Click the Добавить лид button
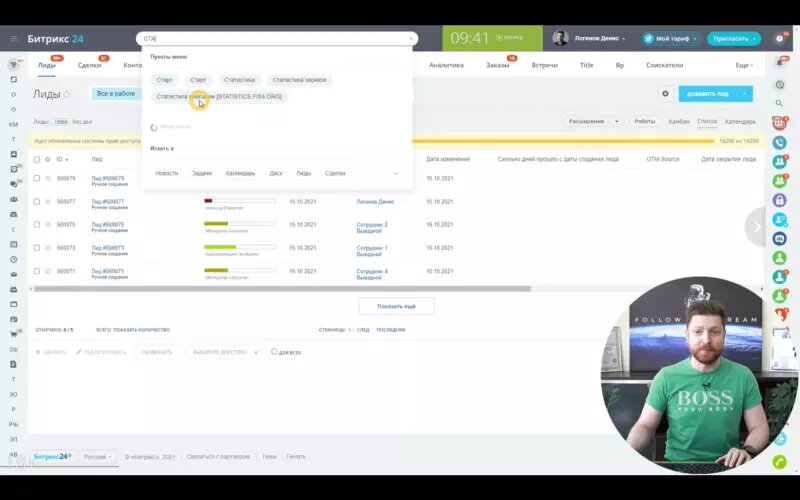This screenshot has width=800, height=500. point(708,94)
